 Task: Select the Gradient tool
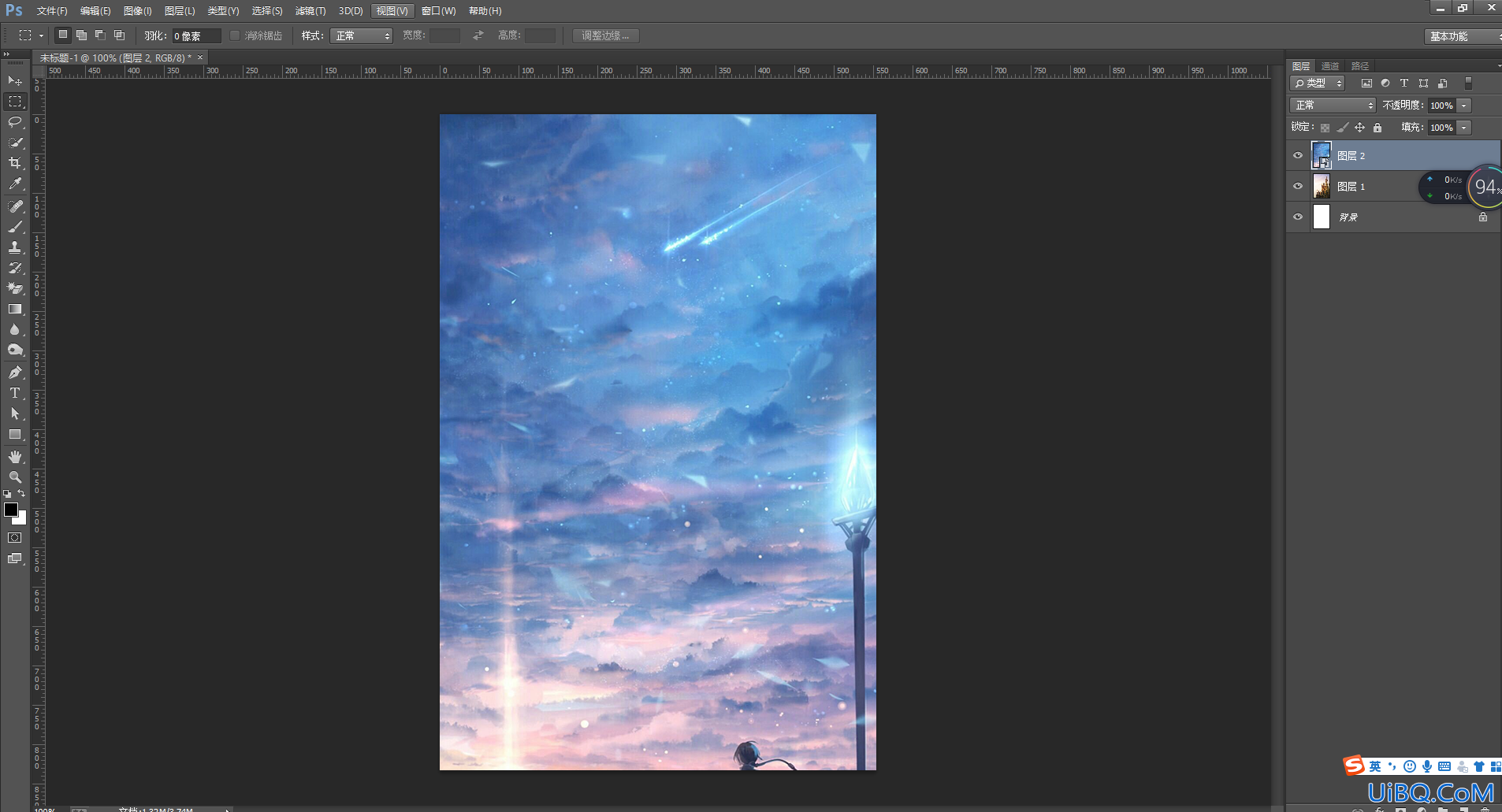pyautogui.click(x=15, y=309)
